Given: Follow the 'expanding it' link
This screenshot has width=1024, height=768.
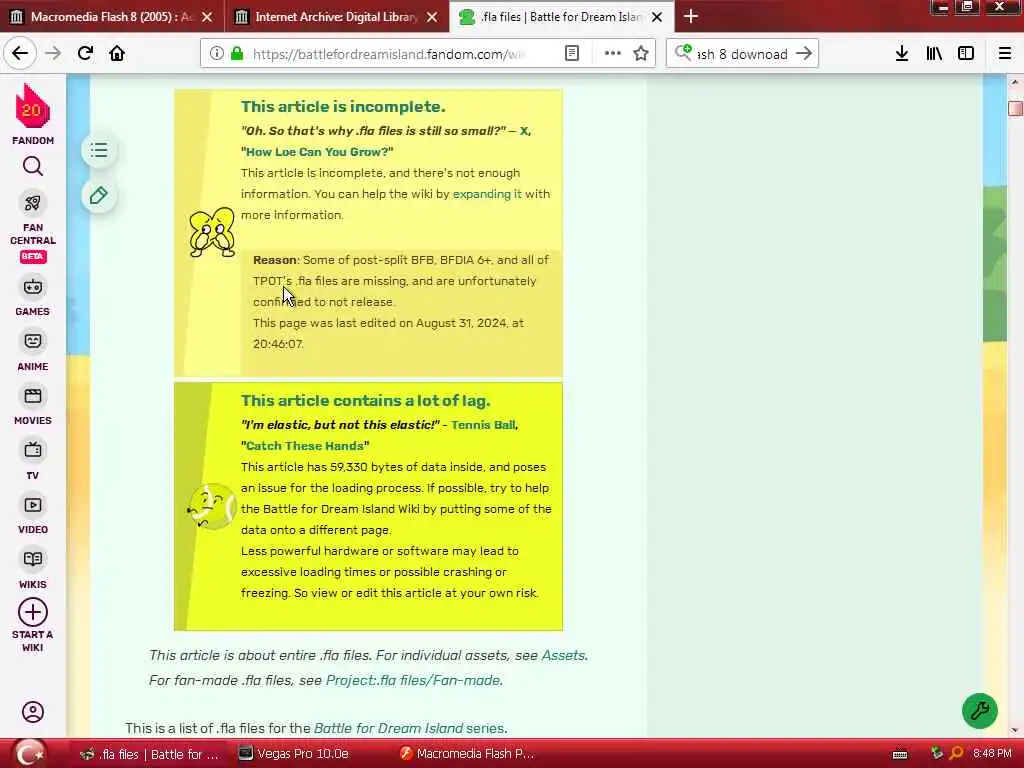Looking at the screenshot, I should (x=487, y=194).
